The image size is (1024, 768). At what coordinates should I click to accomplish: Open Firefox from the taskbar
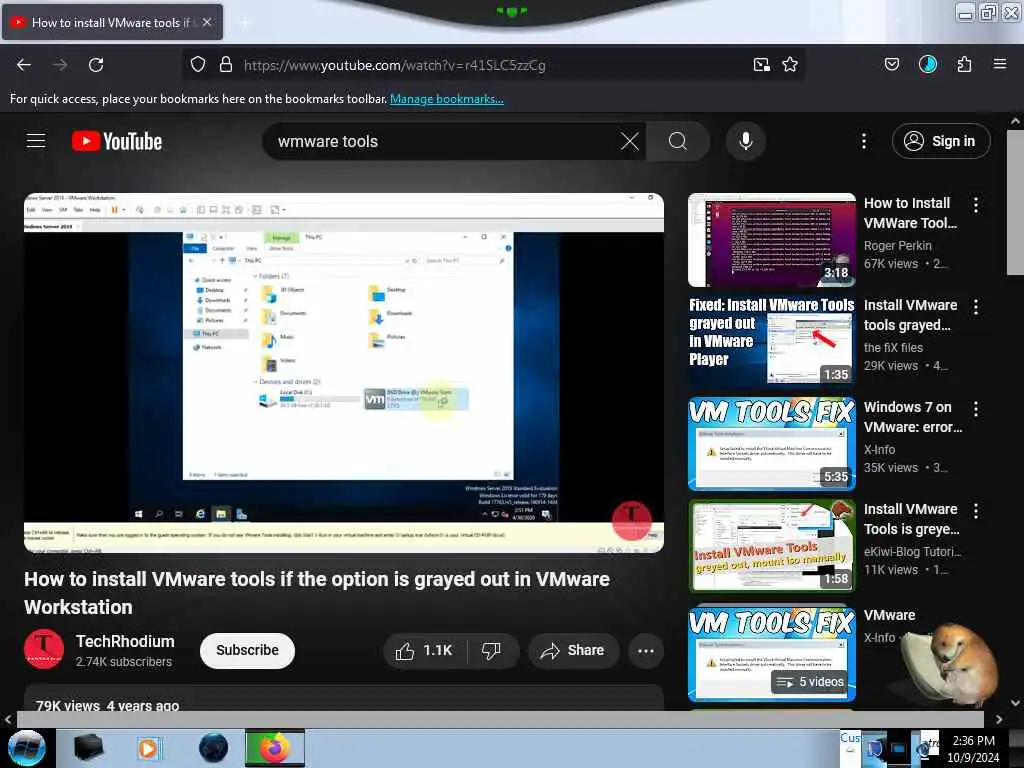click(275, 748)
